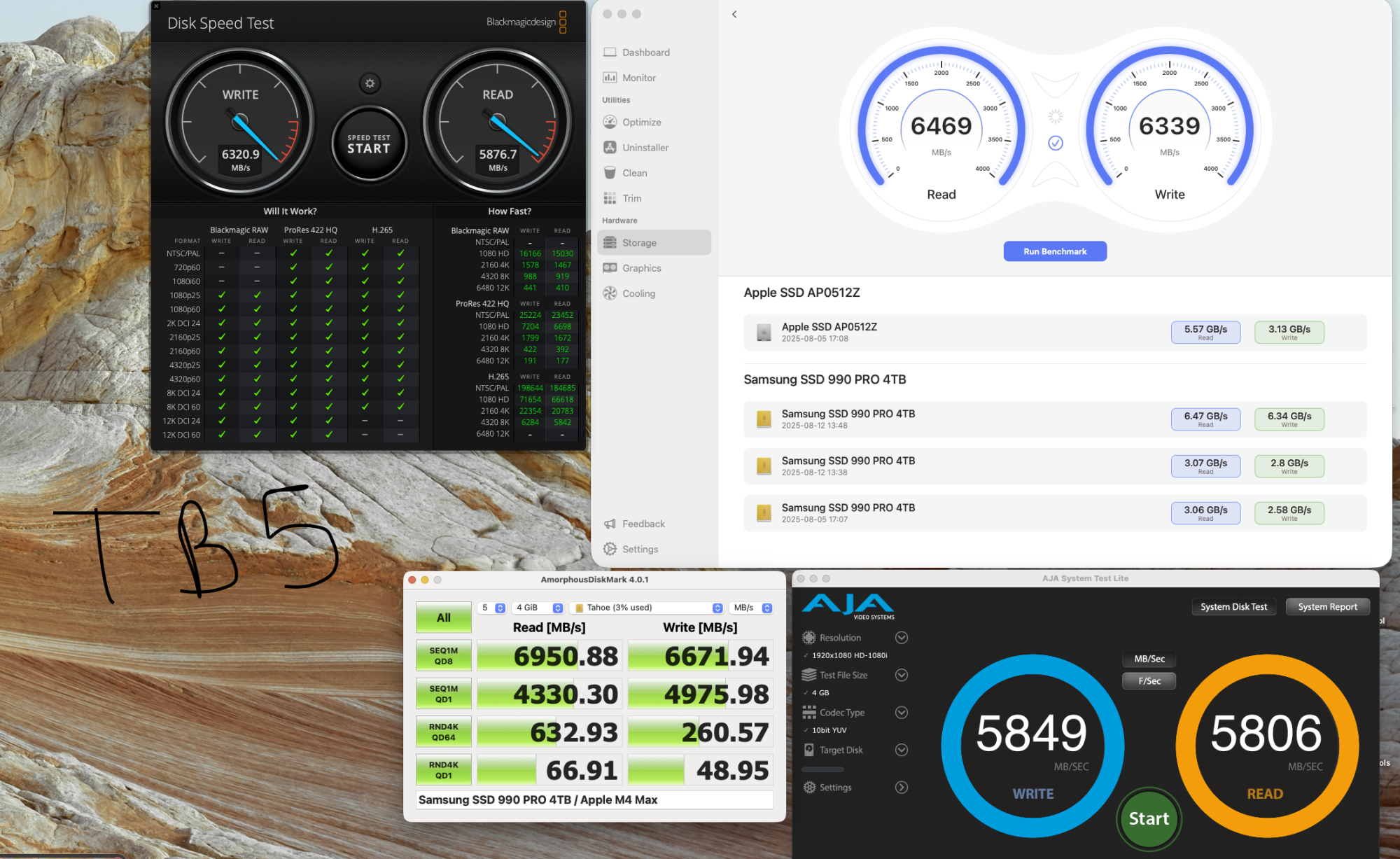Switch AJA units to F/Sec
The height and width of the screenshot is (859, 1400).
(1149, 680)
